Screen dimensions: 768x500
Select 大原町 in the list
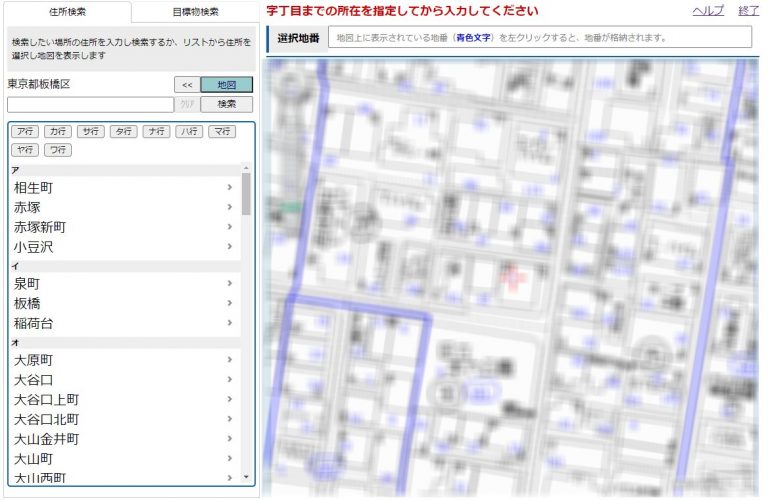125,360
